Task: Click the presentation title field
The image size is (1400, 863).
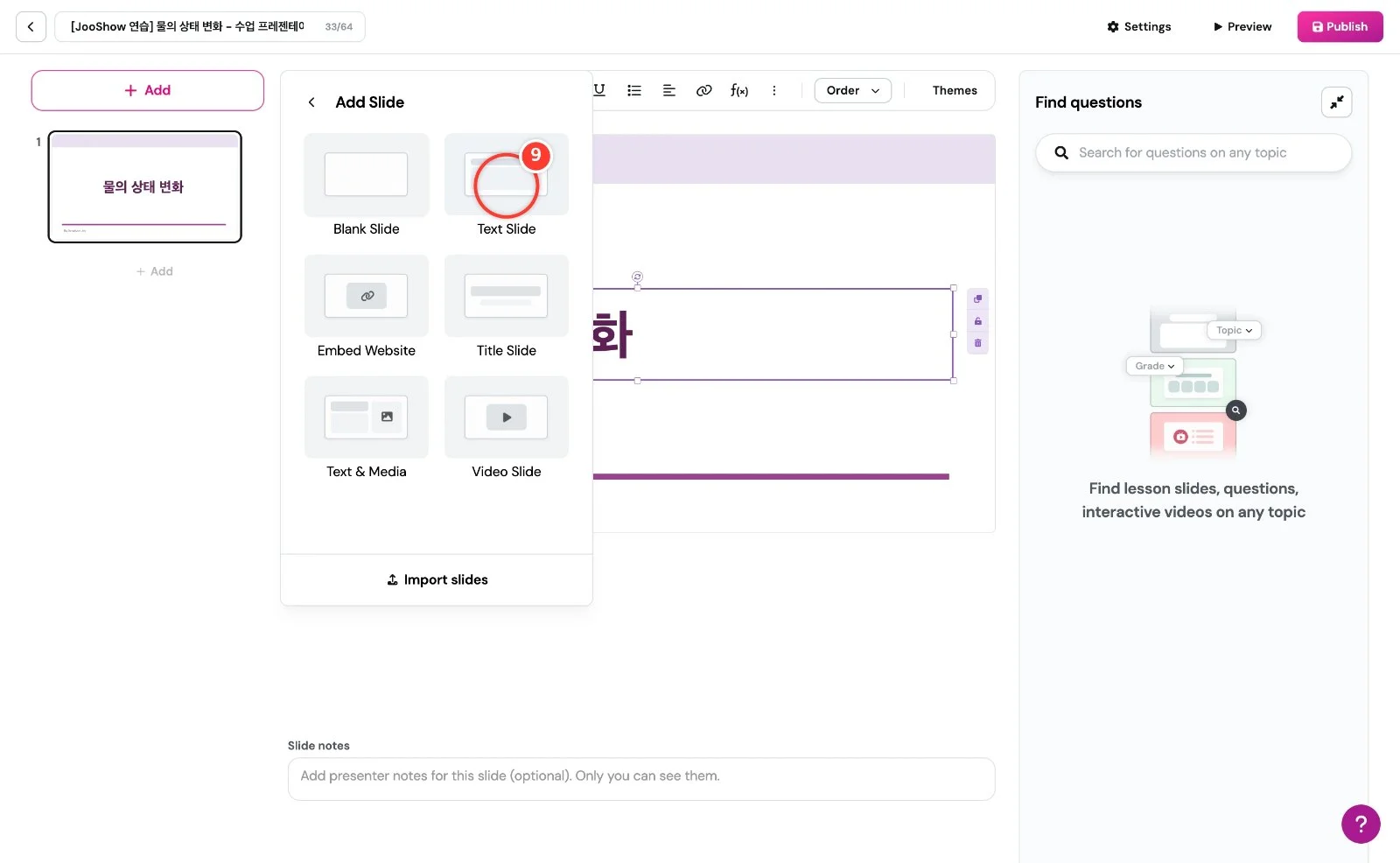Action: click(x=210, y=27)
